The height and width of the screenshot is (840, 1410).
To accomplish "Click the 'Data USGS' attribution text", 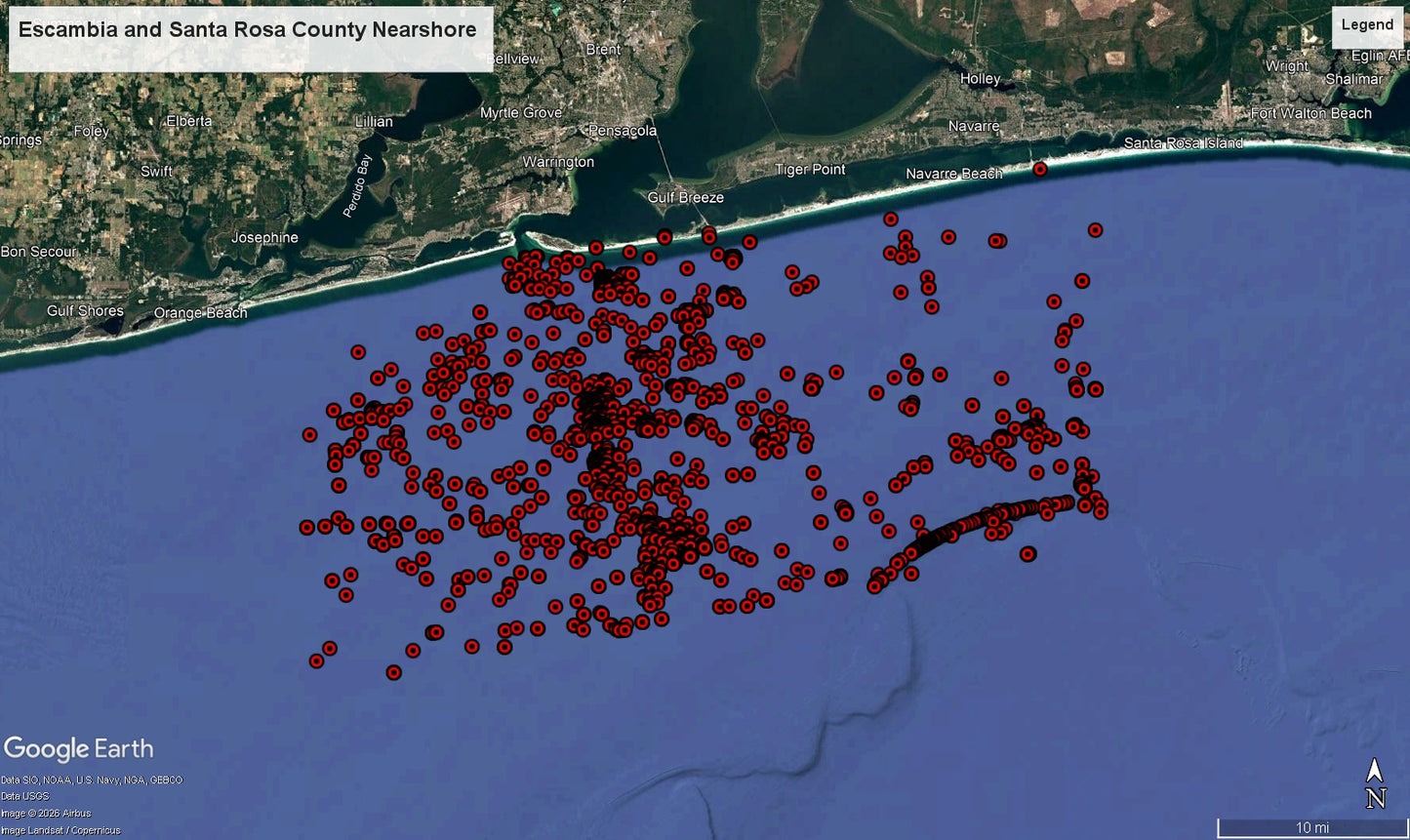I will point(25,797).
